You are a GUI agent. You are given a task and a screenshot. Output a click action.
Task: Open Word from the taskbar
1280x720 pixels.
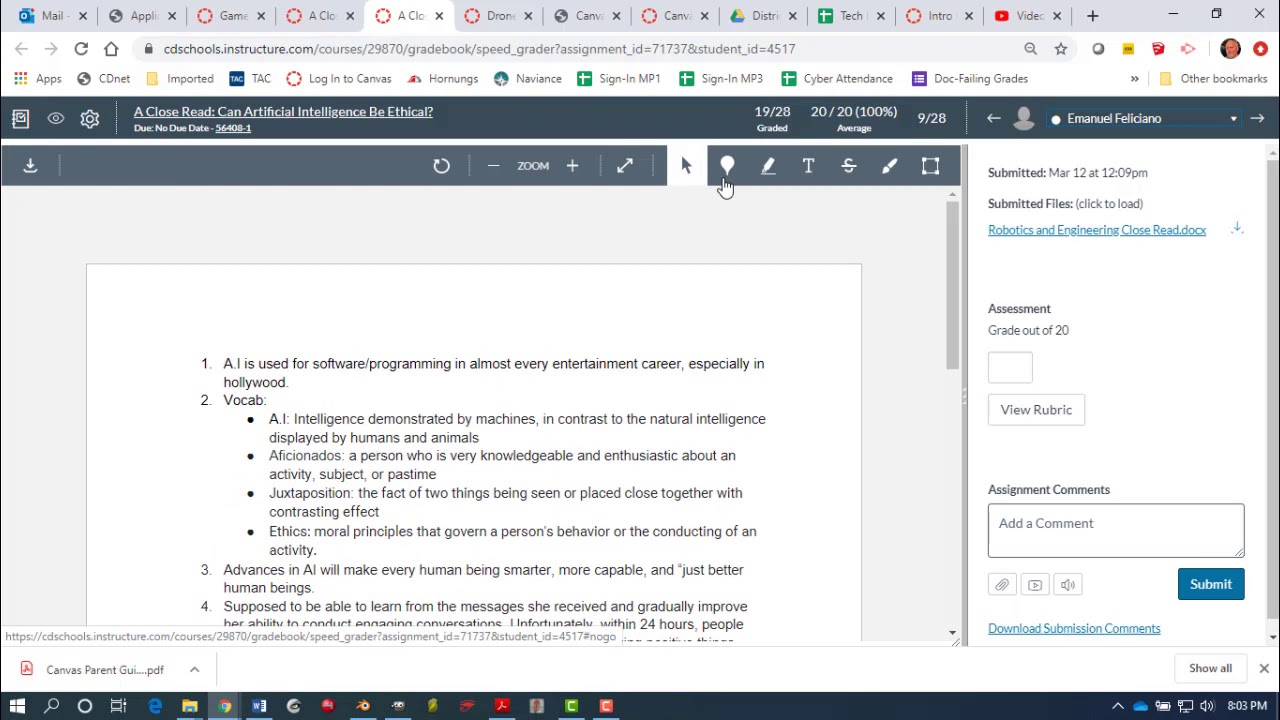click(259, 706)
